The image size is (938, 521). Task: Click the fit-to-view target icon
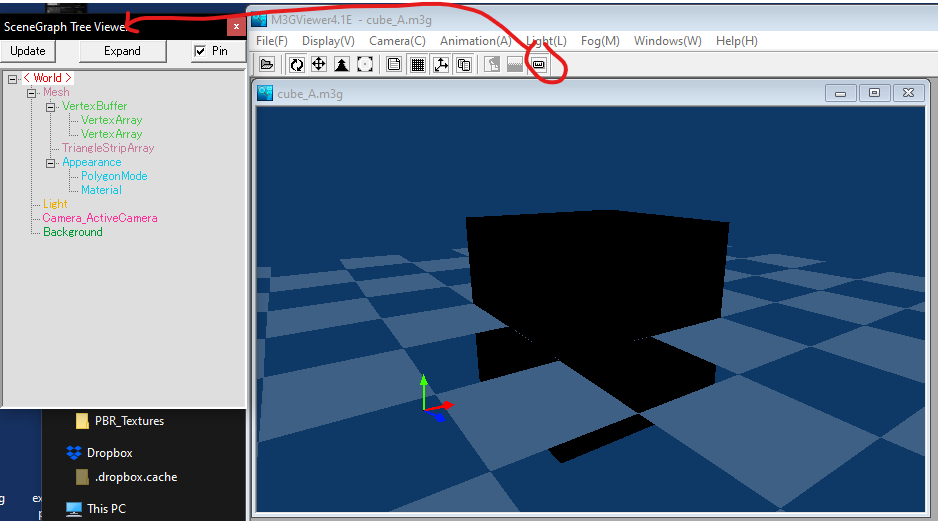365,65
